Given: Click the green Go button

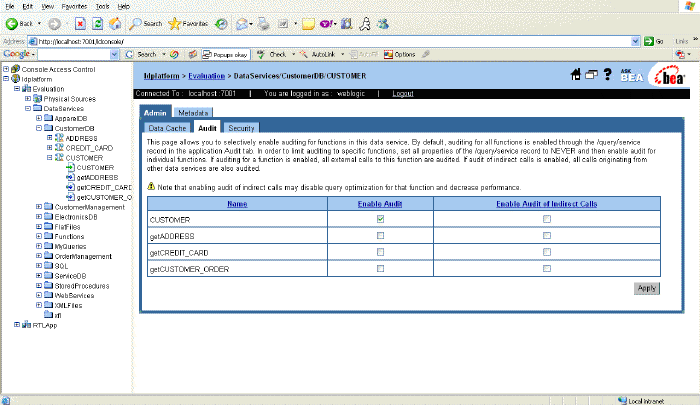Looking at the screenshot, I should coord(654,41).
